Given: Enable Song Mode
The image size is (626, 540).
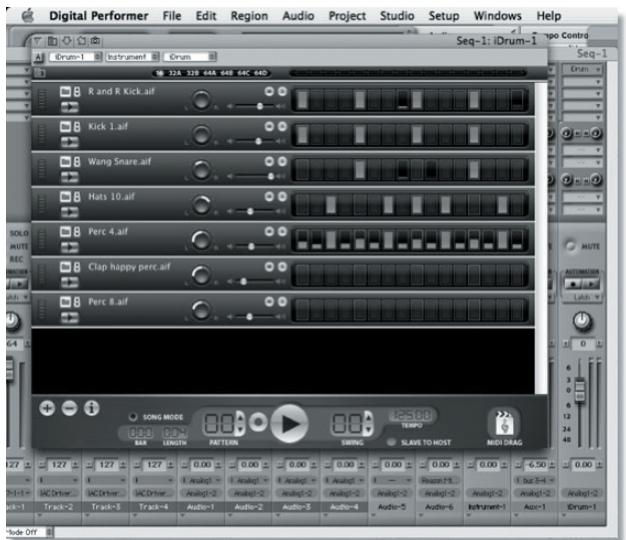Looking at the screenshot, I should coord(133,417).
